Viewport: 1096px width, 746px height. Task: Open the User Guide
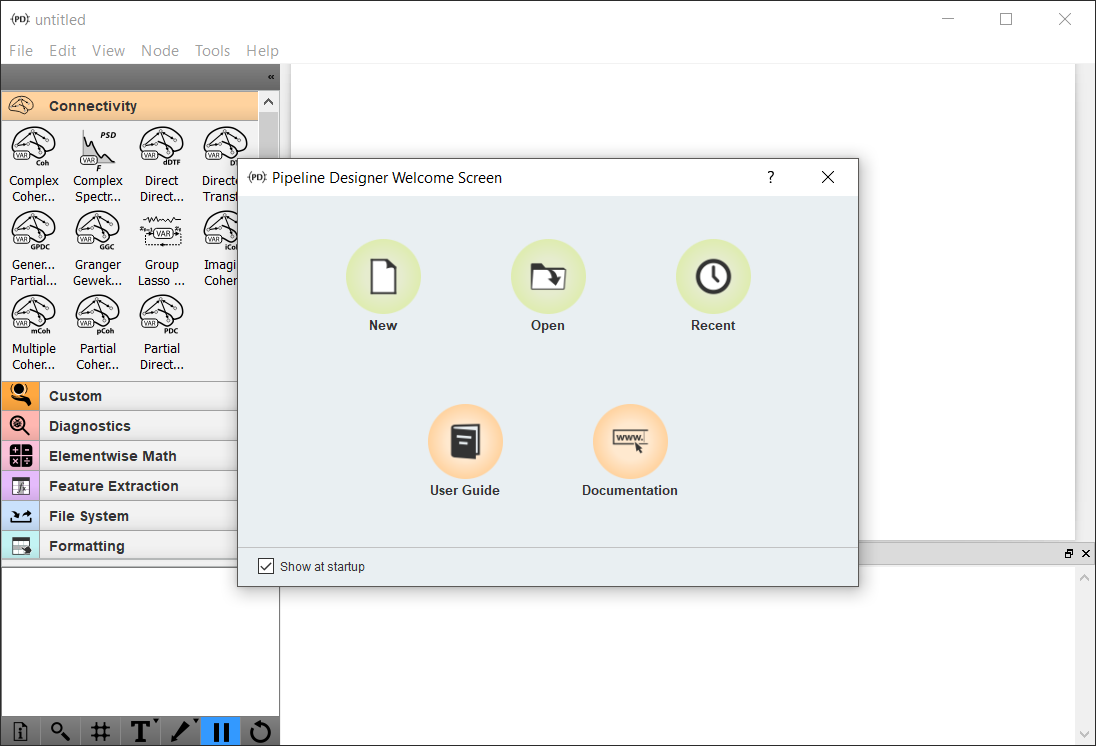coord(465,442)
